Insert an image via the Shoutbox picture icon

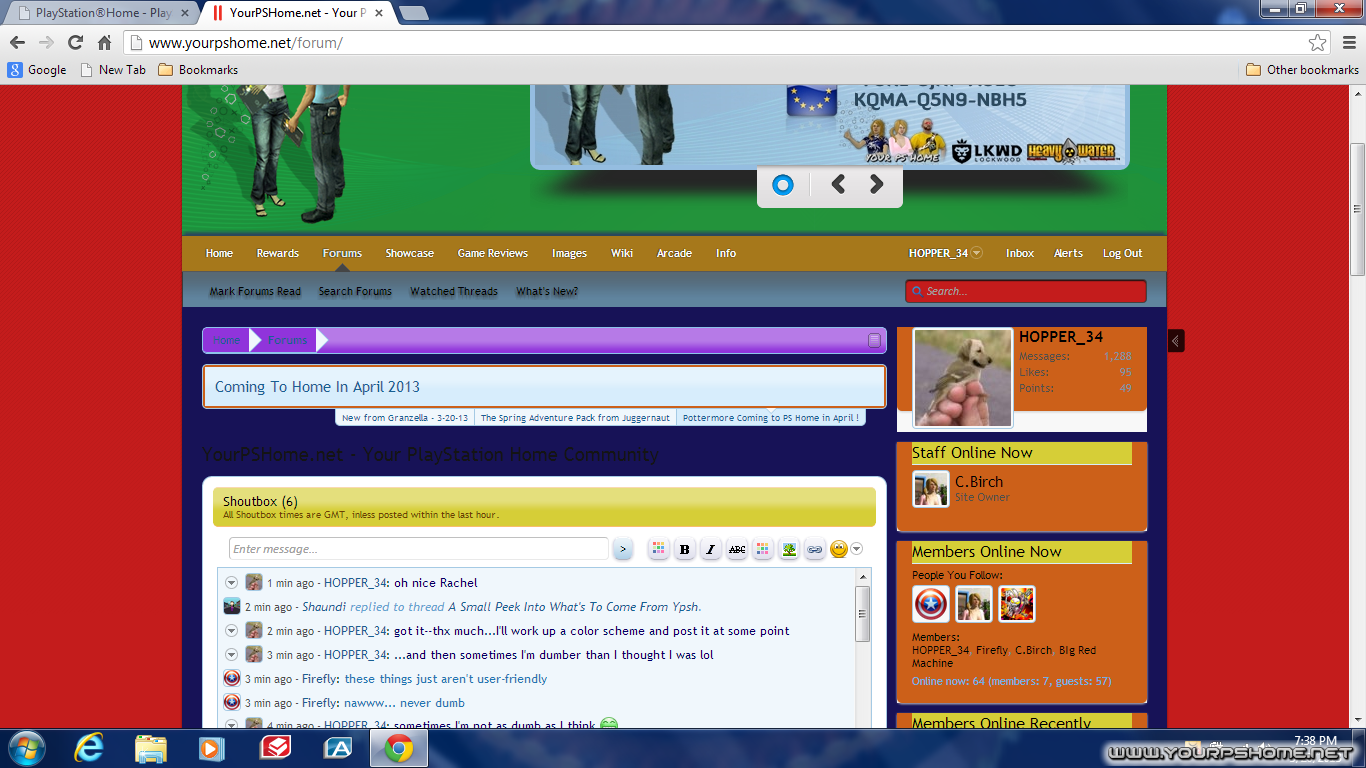click(789, 549)
